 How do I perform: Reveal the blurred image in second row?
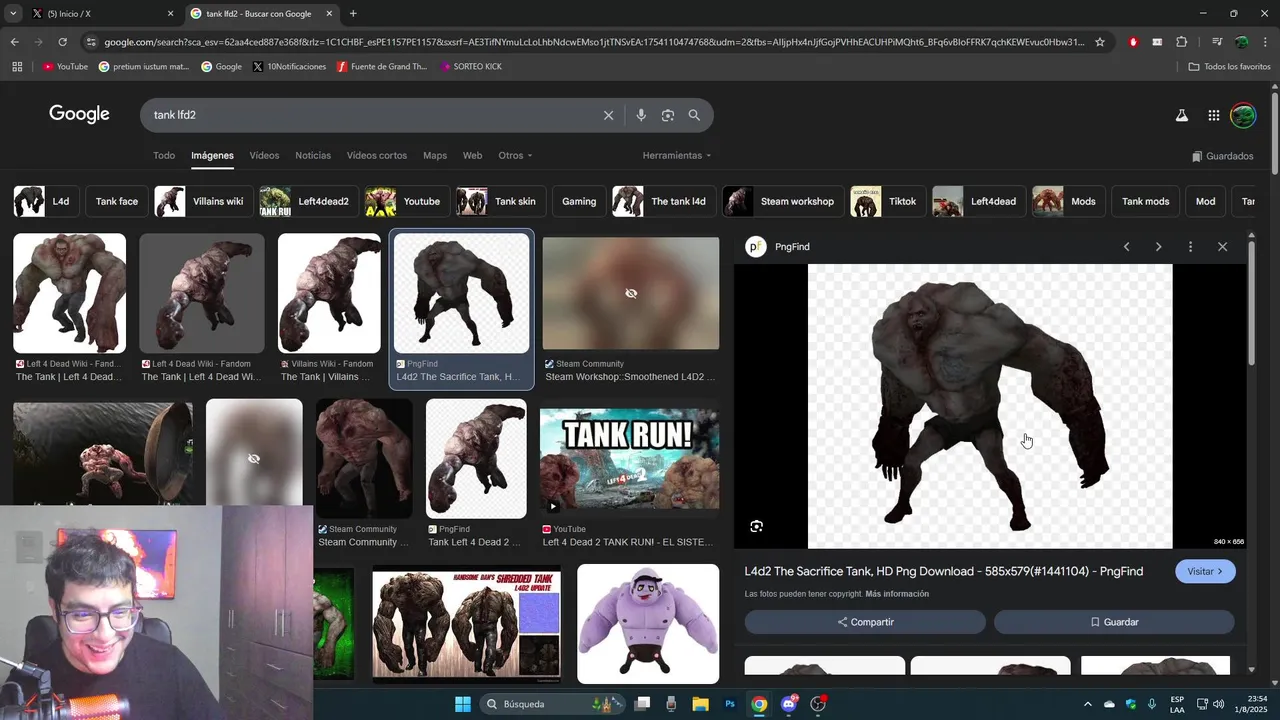pos(254,458)
